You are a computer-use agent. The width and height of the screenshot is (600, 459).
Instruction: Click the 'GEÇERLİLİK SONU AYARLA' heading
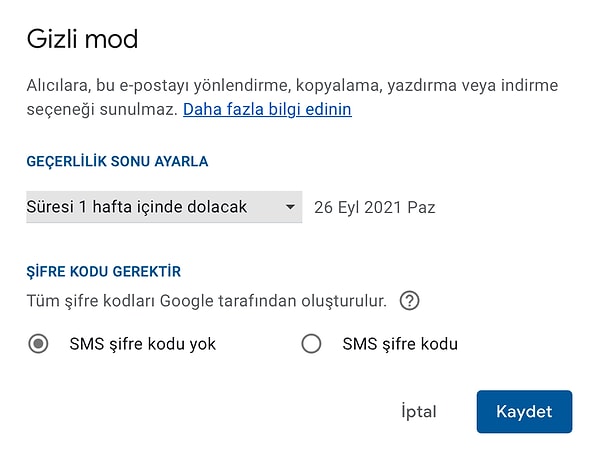click(x=117, y=161)
